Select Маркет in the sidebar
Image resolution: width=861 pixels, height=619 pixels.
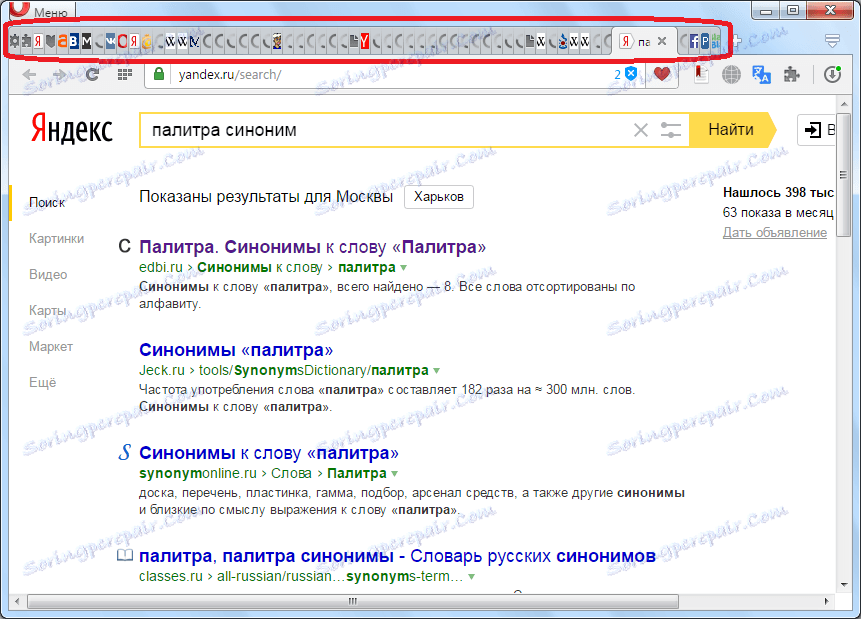click(51, 347)
